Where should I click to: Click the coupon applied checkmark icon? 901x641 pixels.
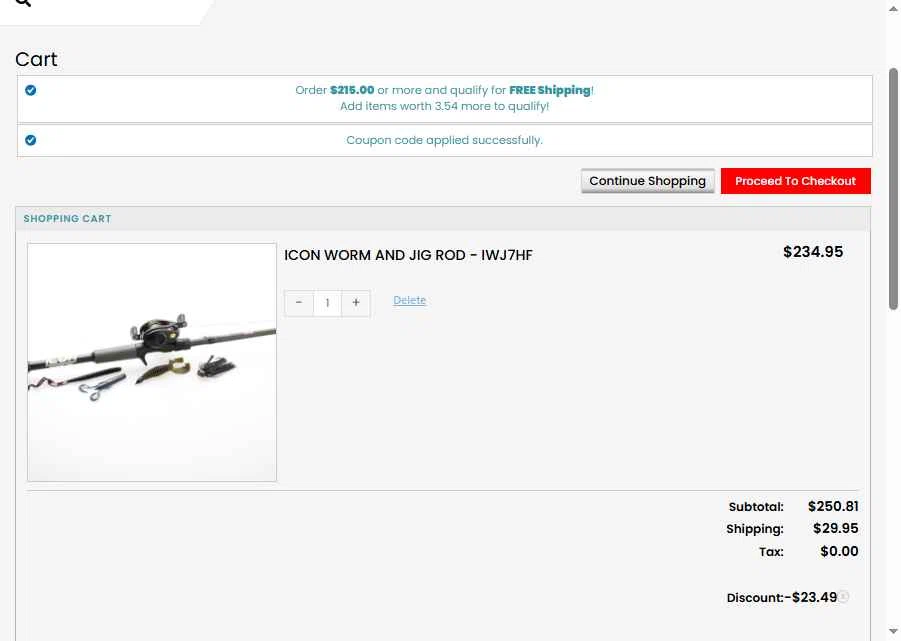(30, 140)
